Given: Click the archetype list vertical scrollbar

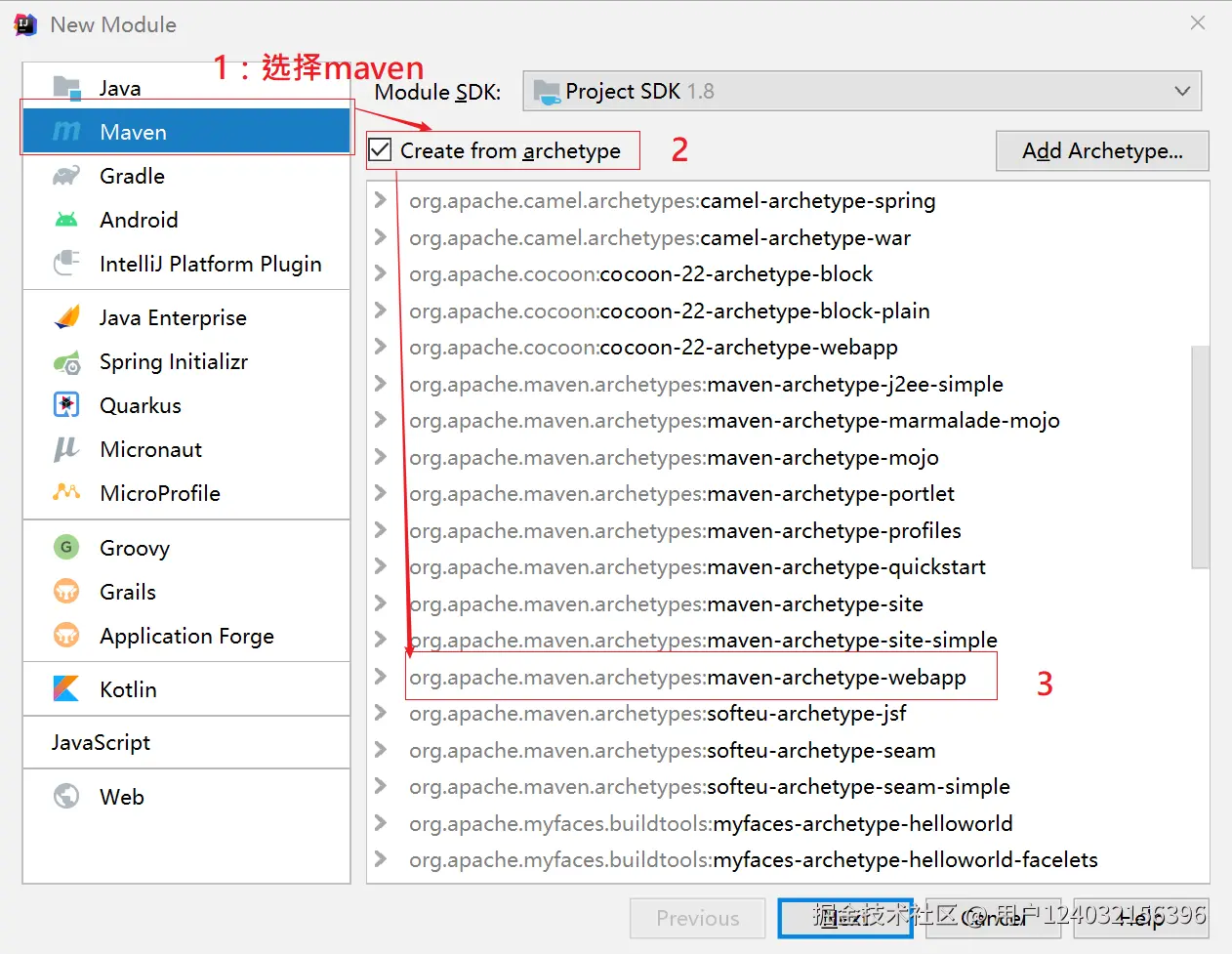Looking at the screenshot, I should [1201, 456].
